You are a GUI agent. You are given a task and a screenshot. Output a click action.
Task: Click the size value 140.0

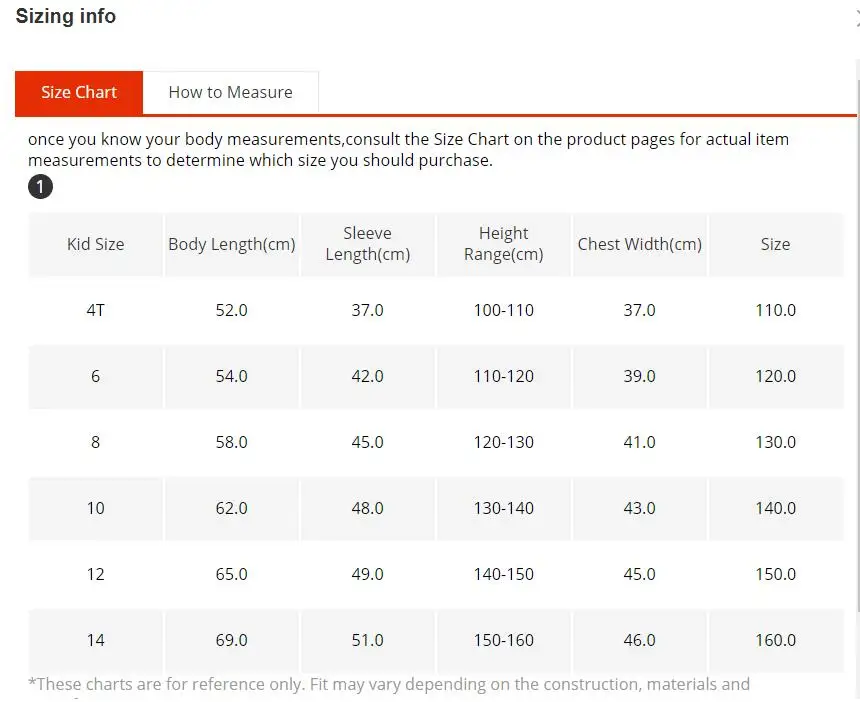tap(776, 508)
